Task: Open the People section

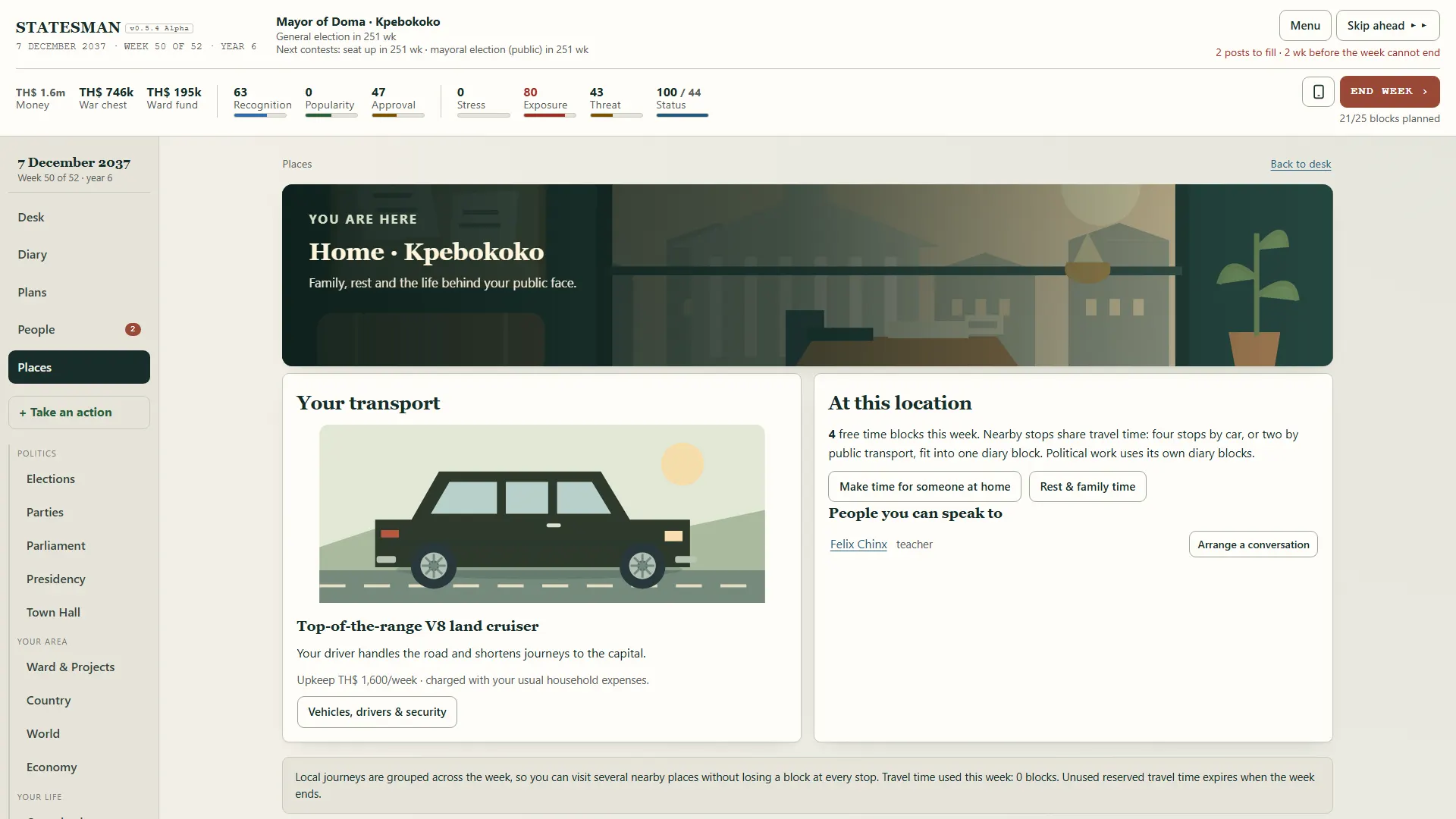Action: (x=79, y=329)
